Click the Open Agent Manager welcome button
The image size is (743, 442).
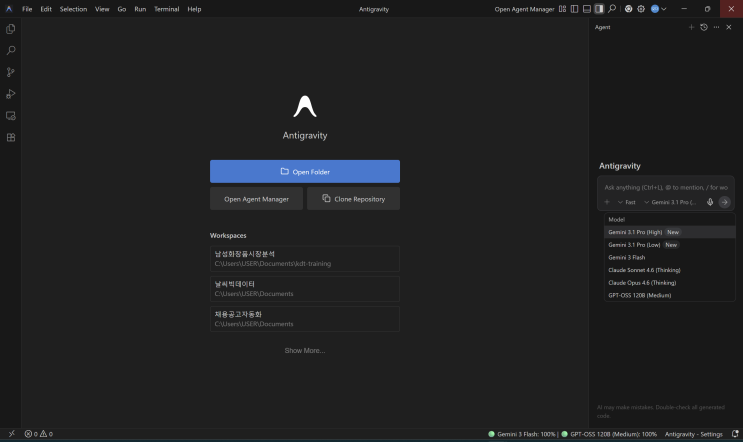click(x=256, y=198)
